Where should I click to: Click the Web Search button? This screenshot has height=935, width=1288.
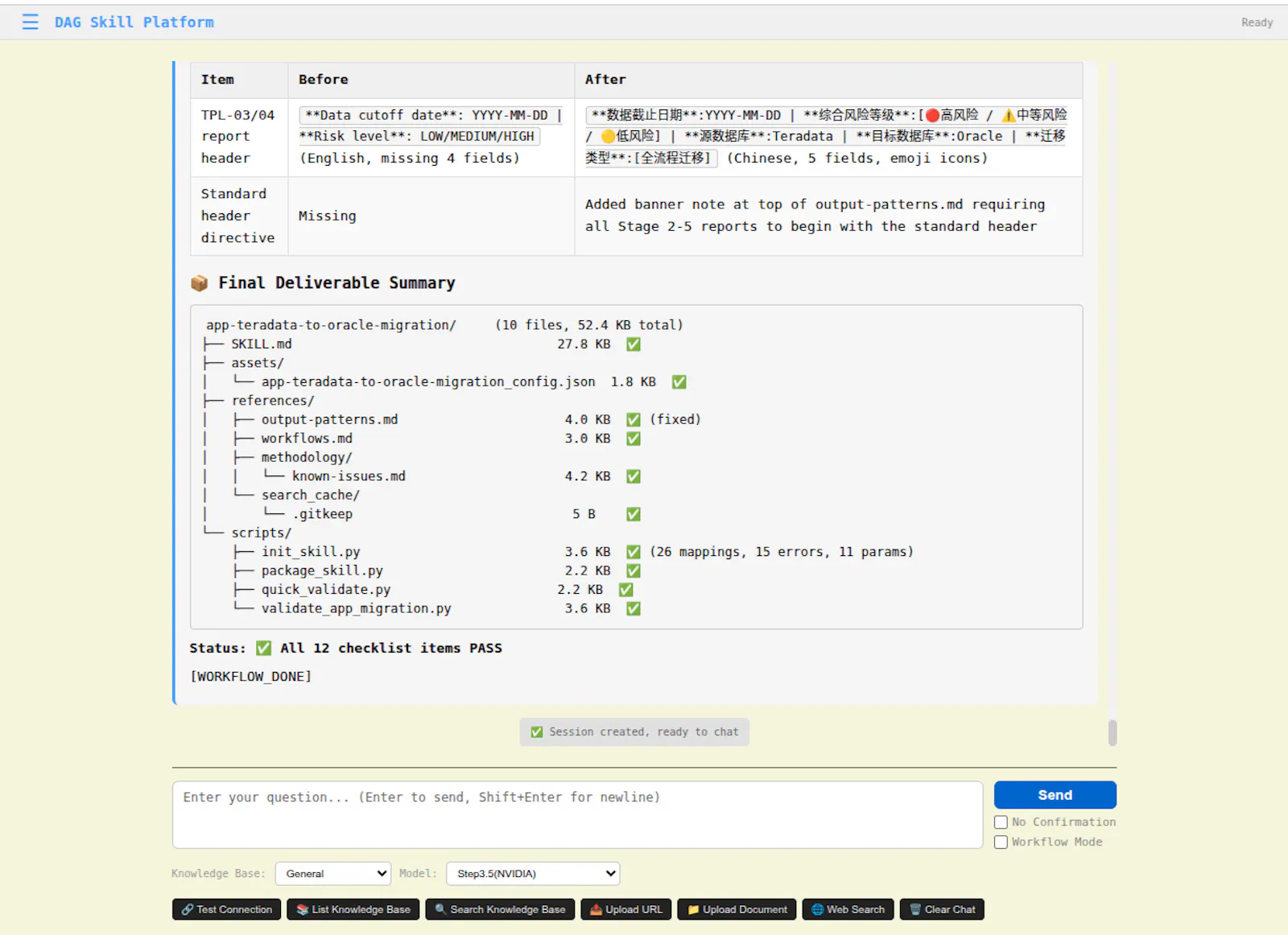848,909
